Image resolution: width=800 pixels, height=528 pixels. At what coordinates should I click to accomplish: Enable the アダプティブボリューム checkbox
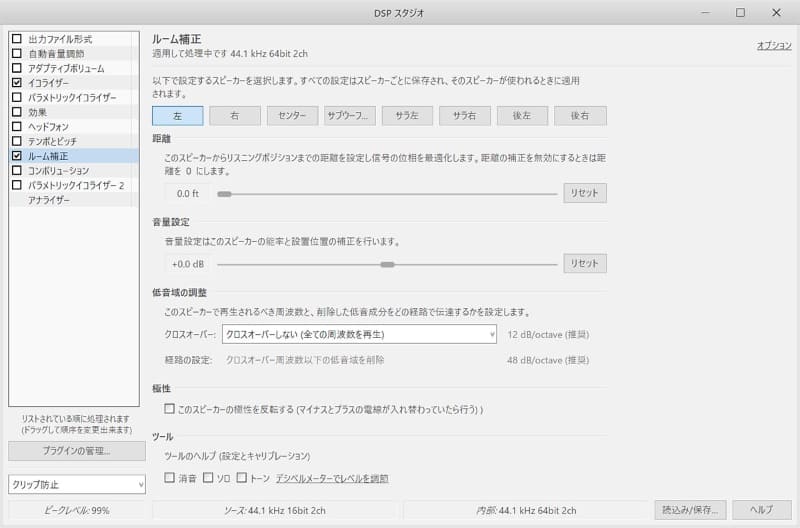(17, 68)
